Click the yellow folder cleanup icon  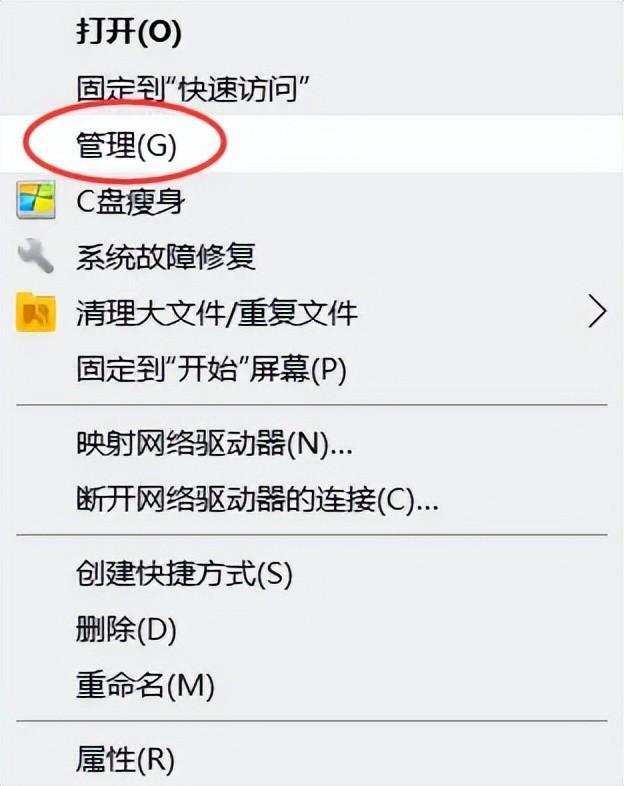[36, 312]
